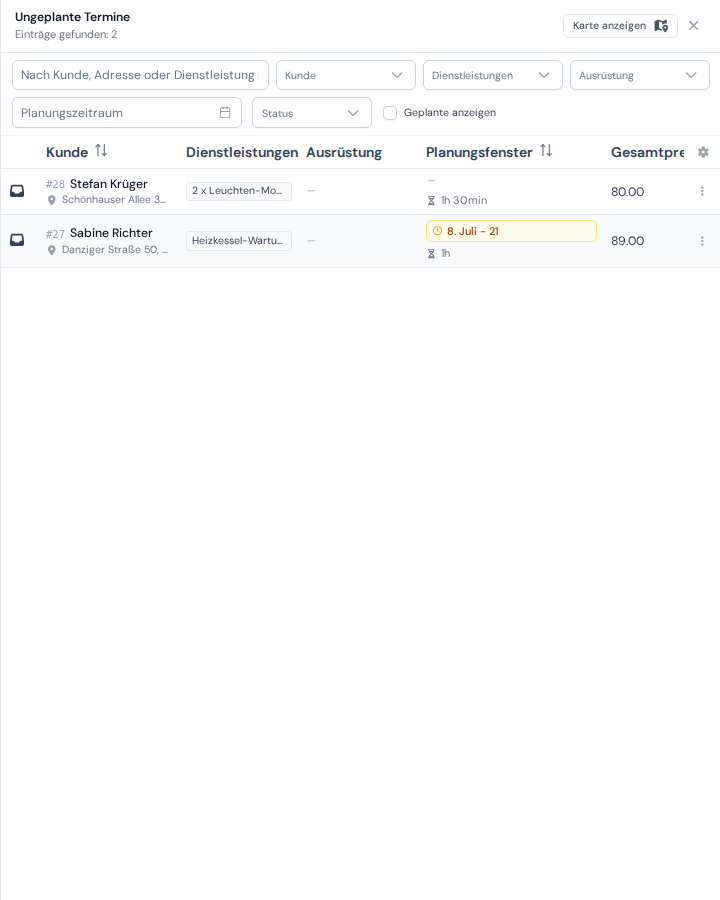
Task: Click Karte anzeigen button
Action: click(620, 26)
